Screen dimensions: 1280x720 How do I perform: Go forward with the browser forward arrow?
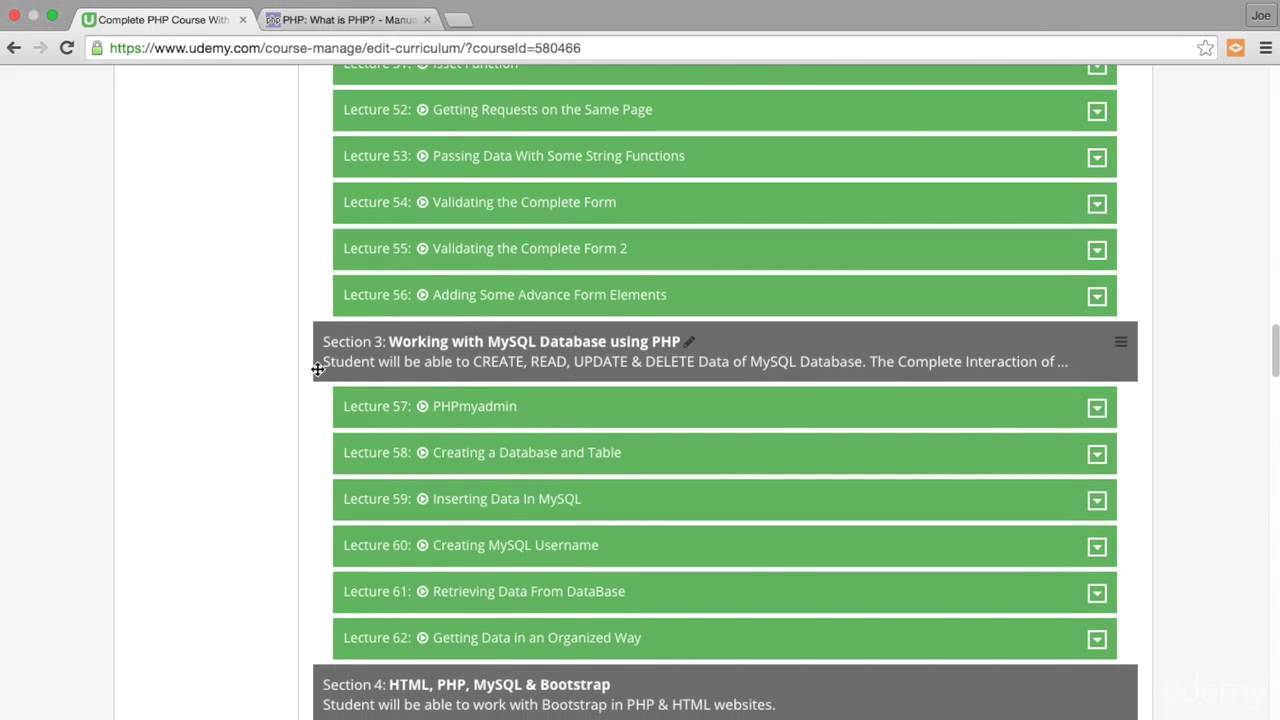40,48
